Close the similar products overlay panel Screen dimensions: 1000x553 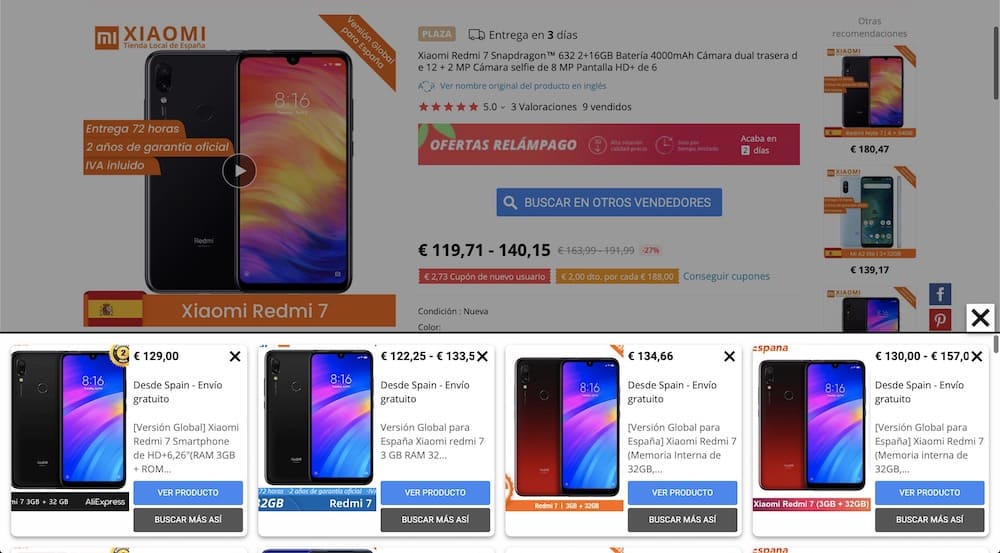980,317
